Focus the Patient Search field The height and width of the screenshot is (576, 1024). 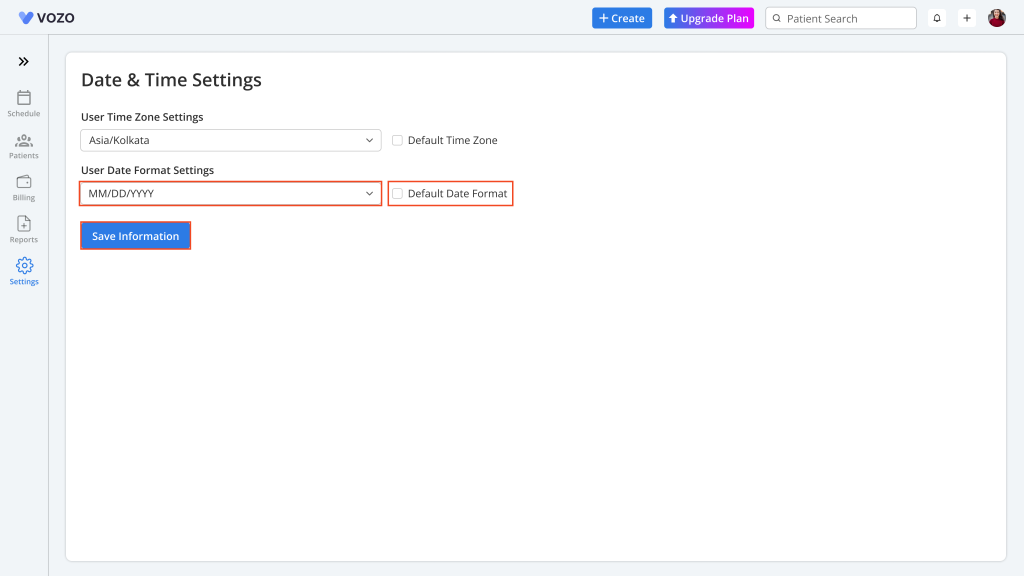coord(840,18)
